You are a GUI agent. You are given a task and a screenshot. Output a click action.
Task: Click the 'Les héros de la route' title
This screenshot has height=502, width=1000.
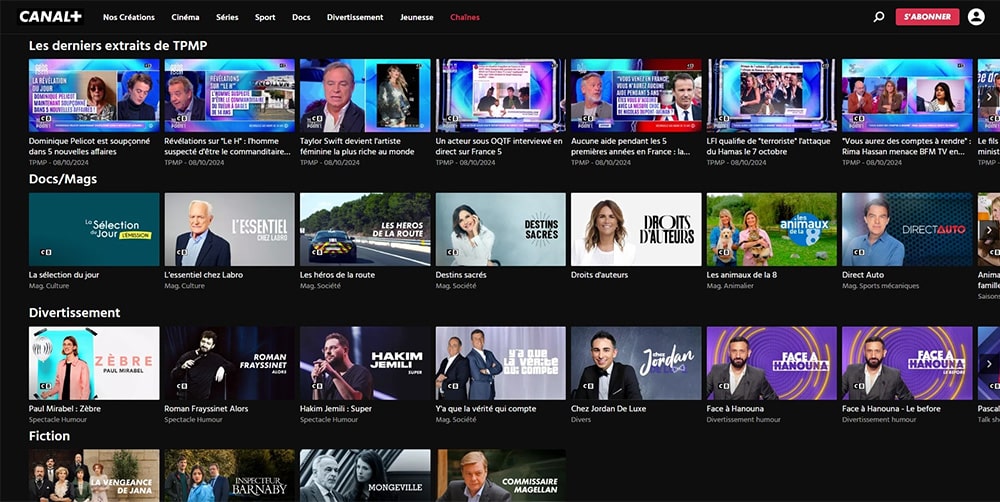(x=337, y=275)
